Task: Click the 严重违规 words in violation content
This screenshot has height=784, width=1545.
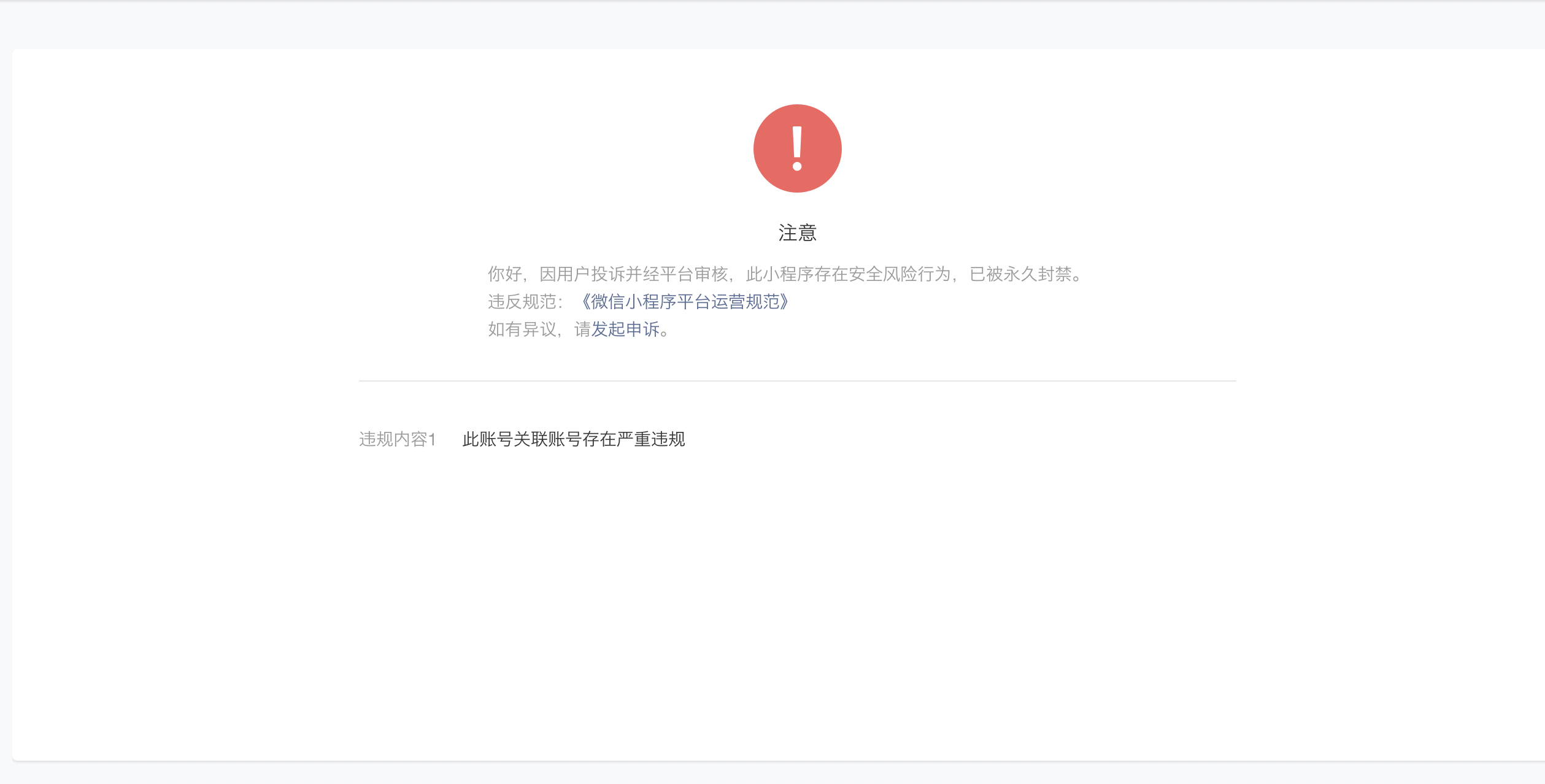Action: (x=651, y=439)
